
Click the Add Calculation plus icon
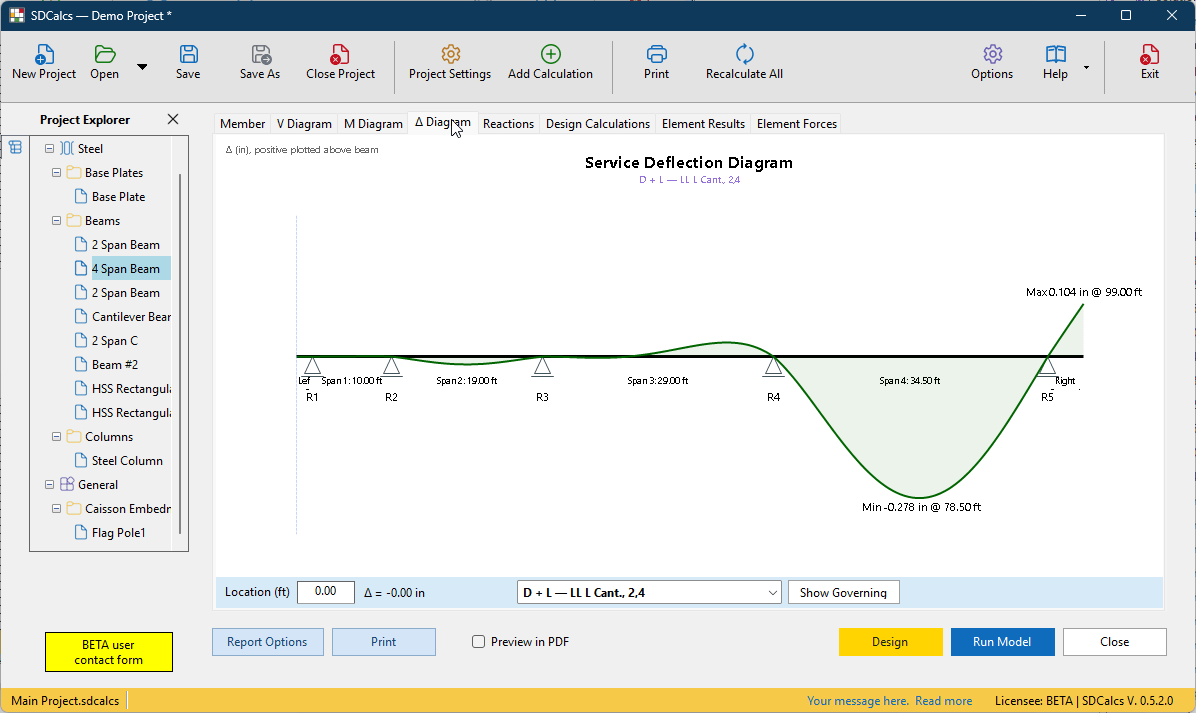(551, 54)
